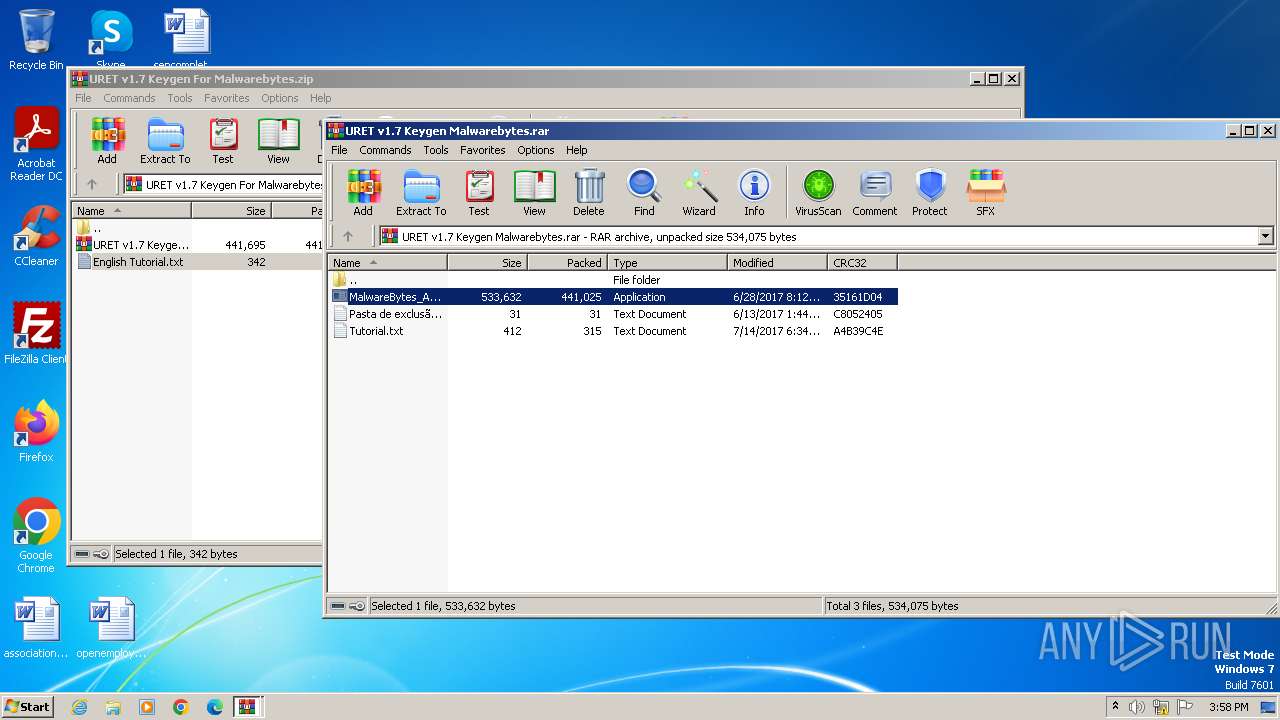
Task: Open Tools menu in the .rar window
Action: (x=436, y=150)
